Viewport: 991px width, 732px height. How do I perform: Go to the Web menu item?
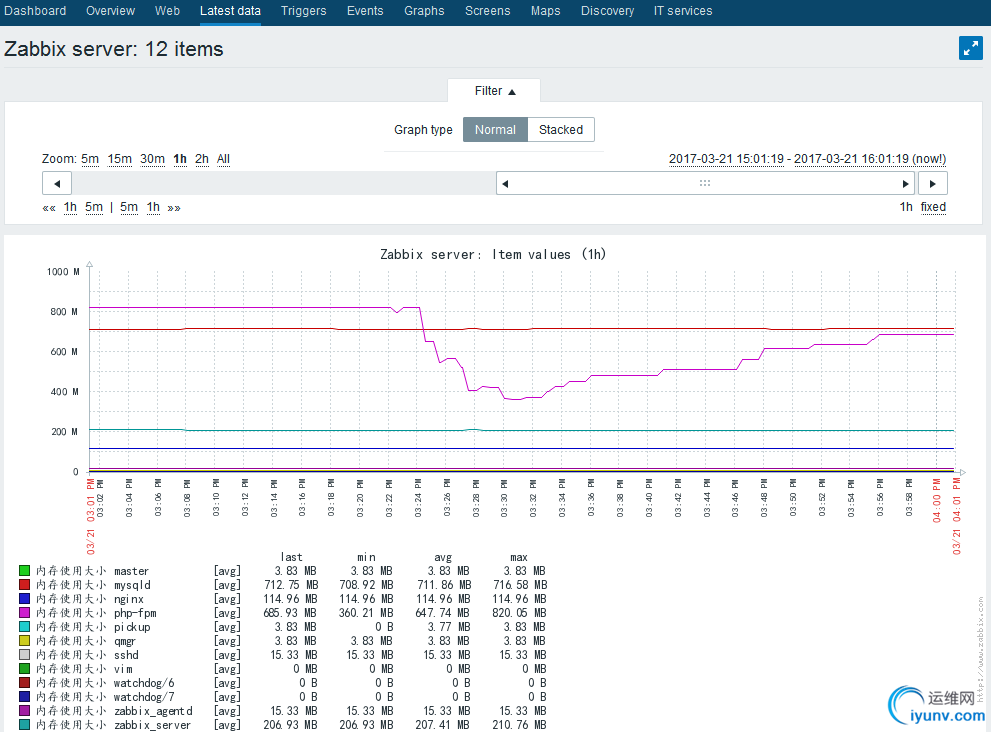167,11
